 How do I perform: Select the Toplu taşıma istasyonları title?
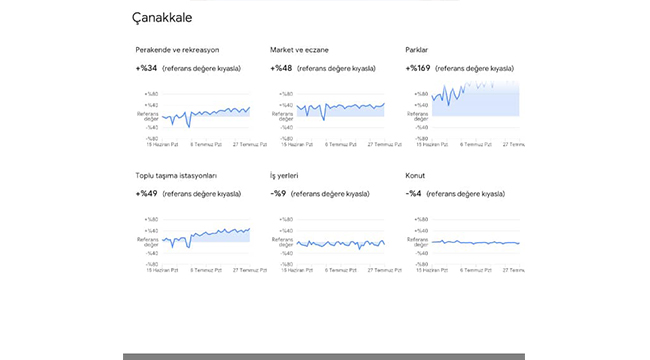click(176, 175)
